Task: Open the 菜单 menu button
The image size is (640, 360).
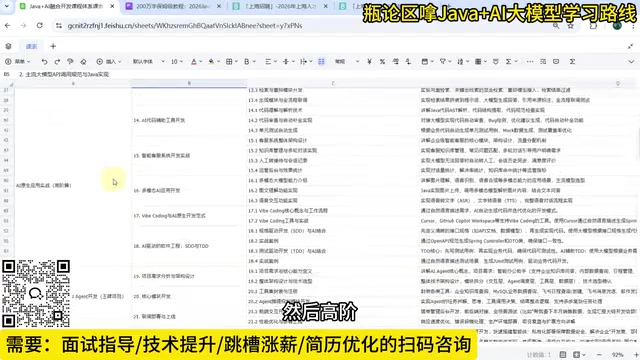Action: tap(17, 62)
